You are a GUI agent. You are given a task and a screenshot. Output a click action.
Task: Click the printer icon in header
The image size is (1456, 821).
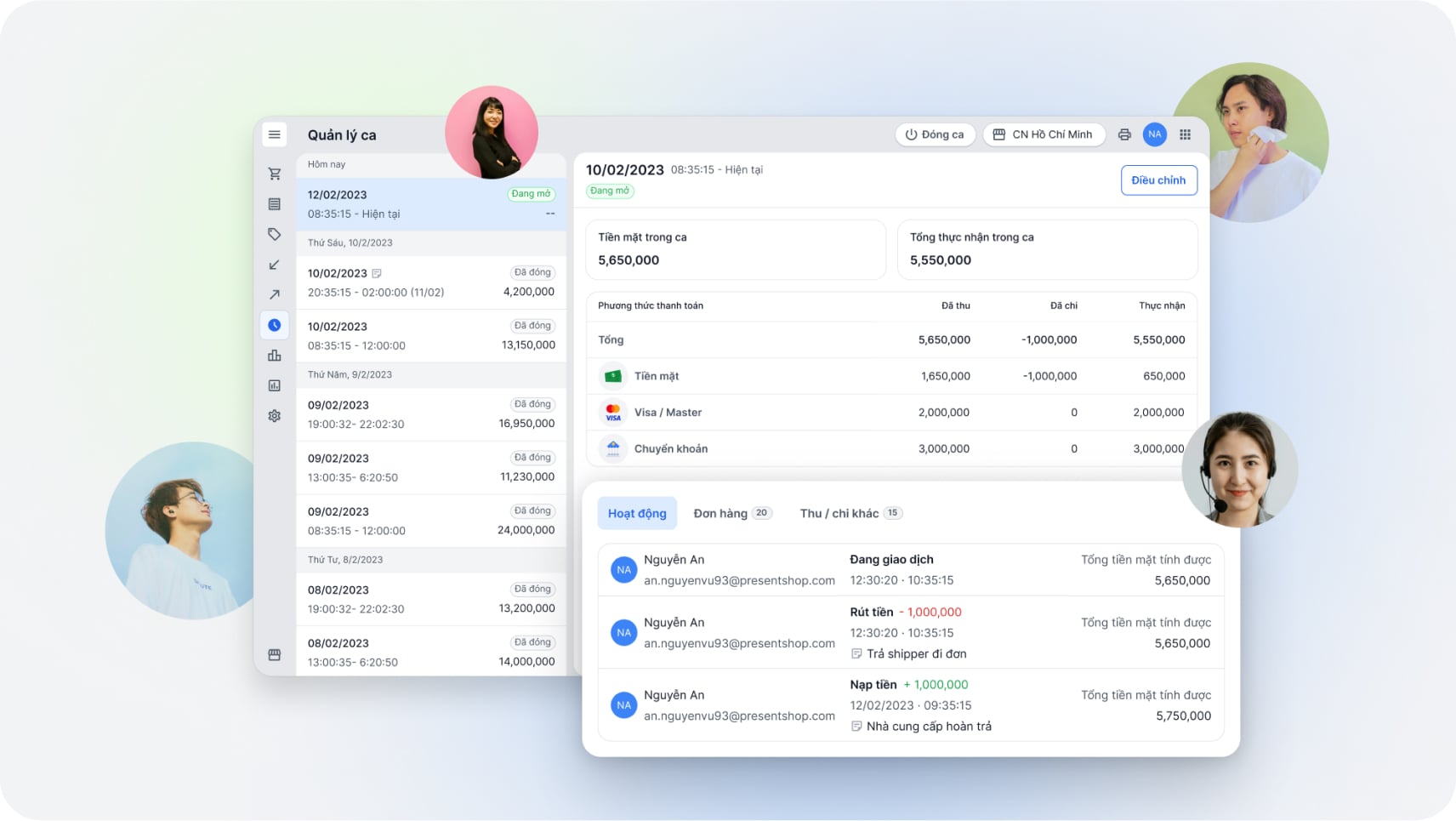click(x=1124, y=134)
